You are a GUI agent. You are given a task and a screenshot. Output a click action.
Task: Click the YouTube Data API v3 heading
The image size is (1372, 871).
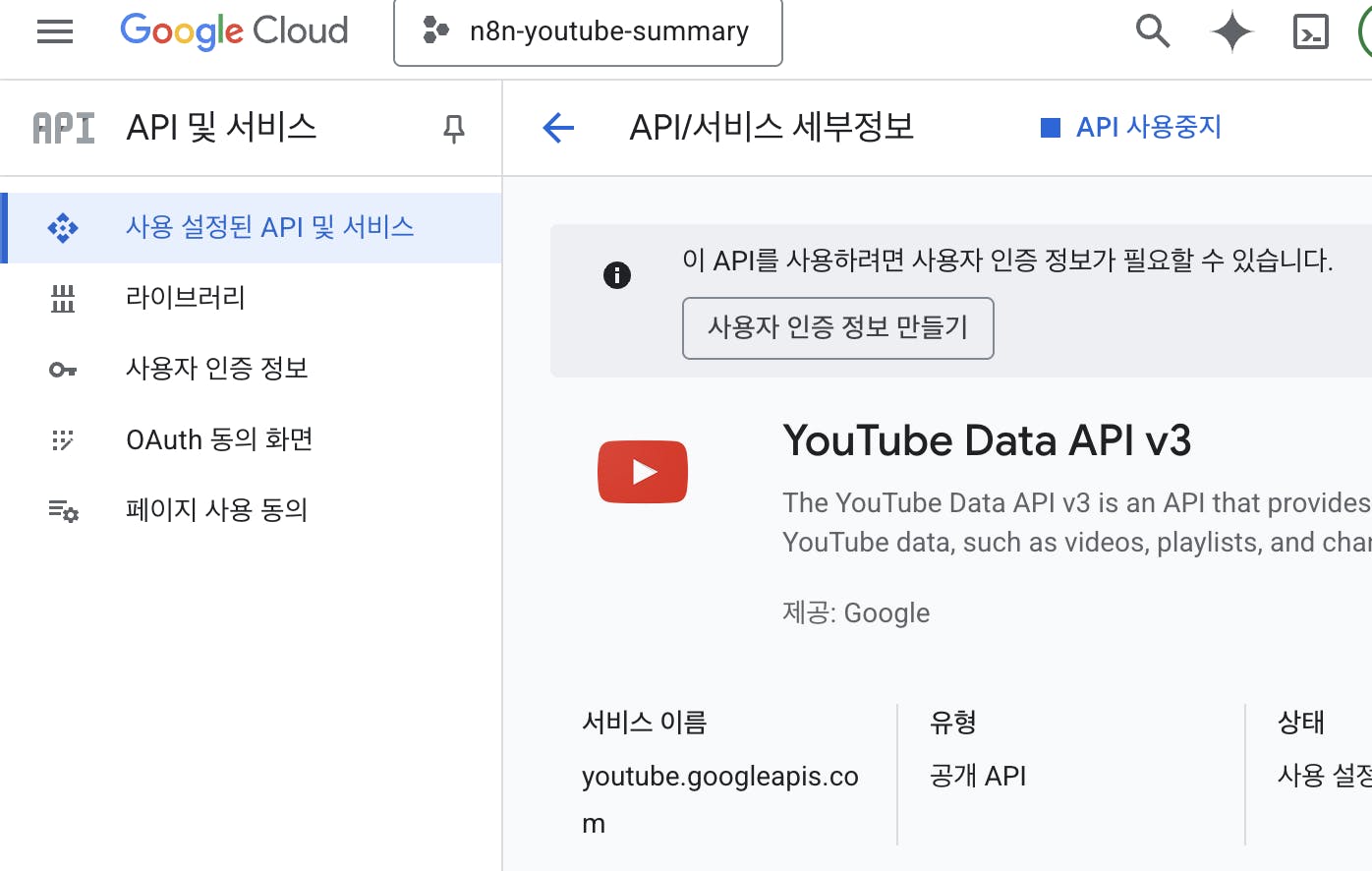(987, 440)
